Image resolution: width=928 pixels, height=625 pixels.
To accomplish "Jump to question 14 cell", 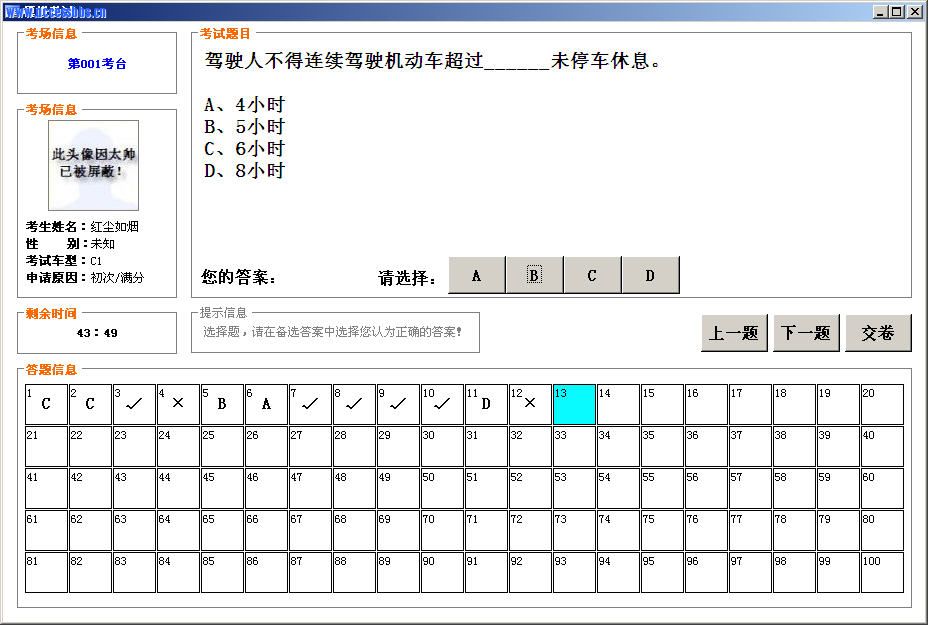I will click(618, 404).
